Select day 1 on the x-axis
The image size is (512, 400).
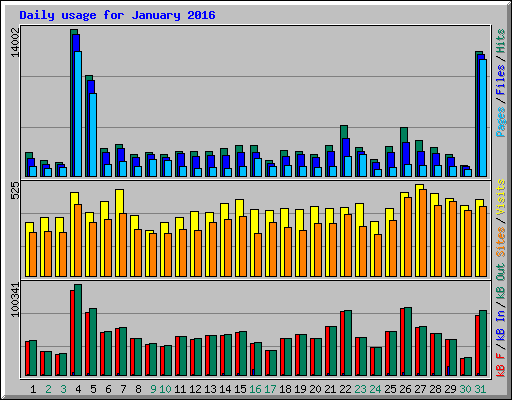(x=33, y=389)
